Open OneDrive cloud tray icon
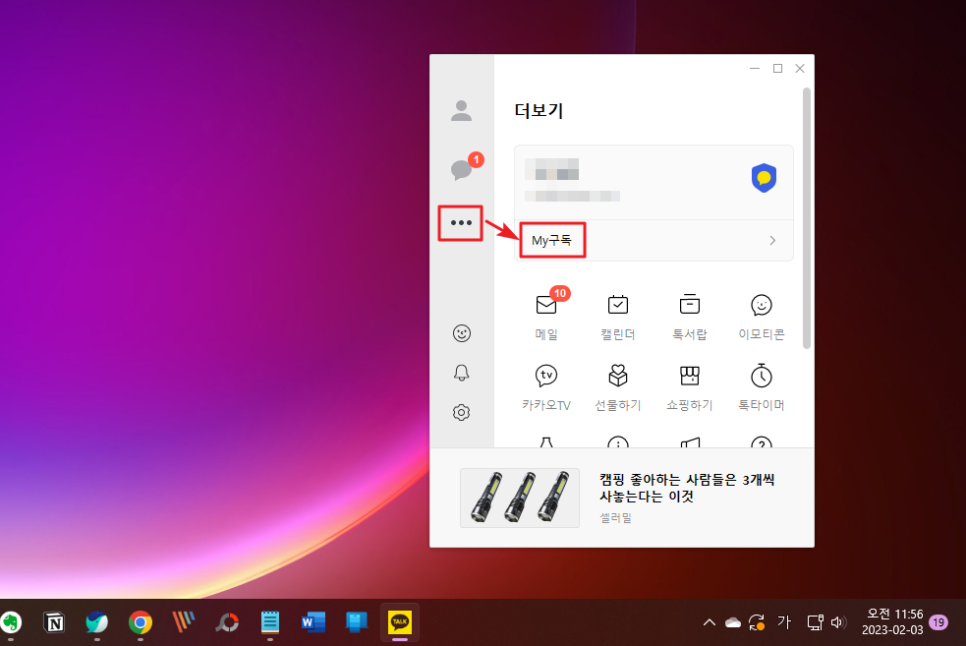Viewport: 966px width, 646px height. click(733, 623)
